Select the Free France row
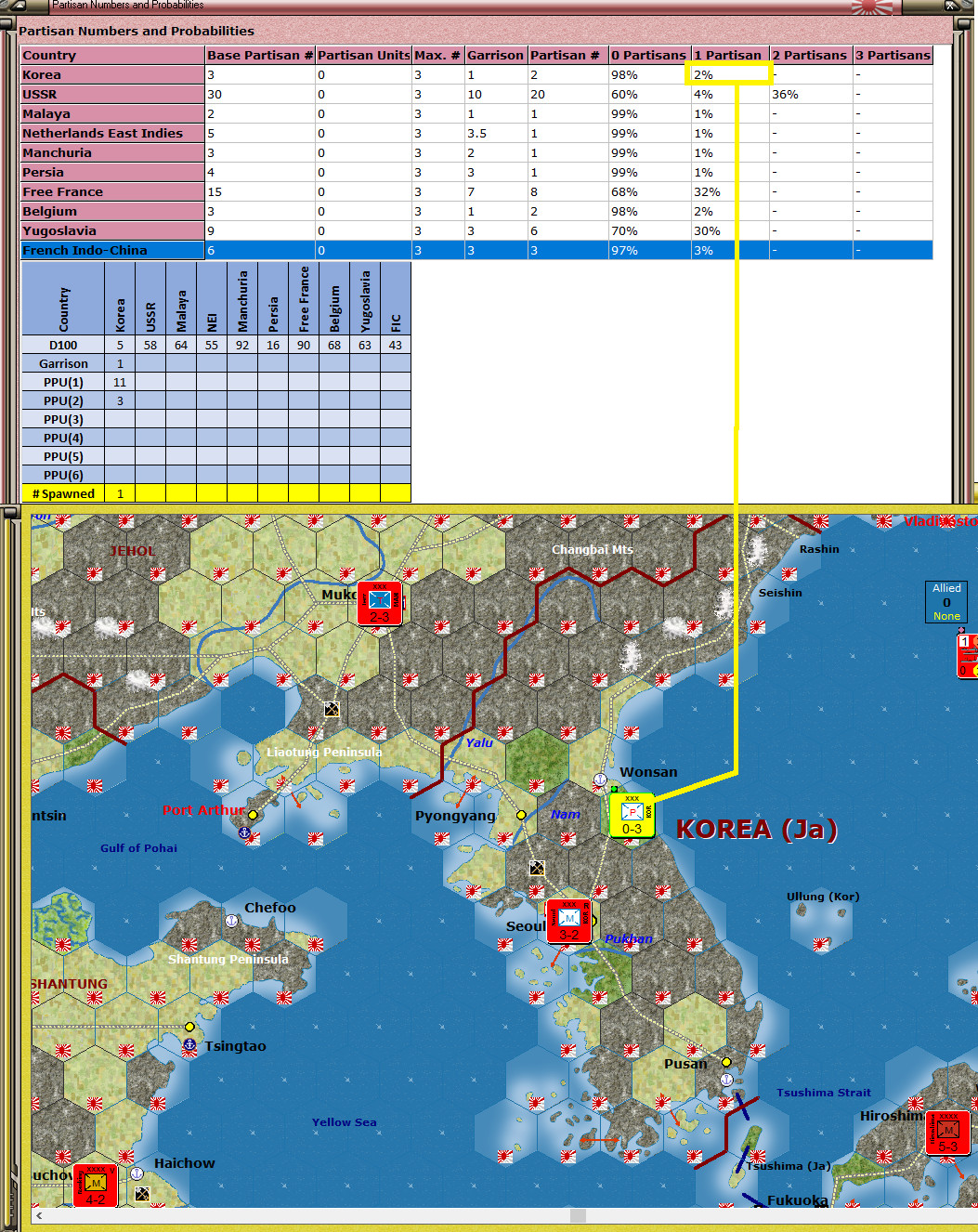This screenshot has height=1232, width=978. [476, 191]
